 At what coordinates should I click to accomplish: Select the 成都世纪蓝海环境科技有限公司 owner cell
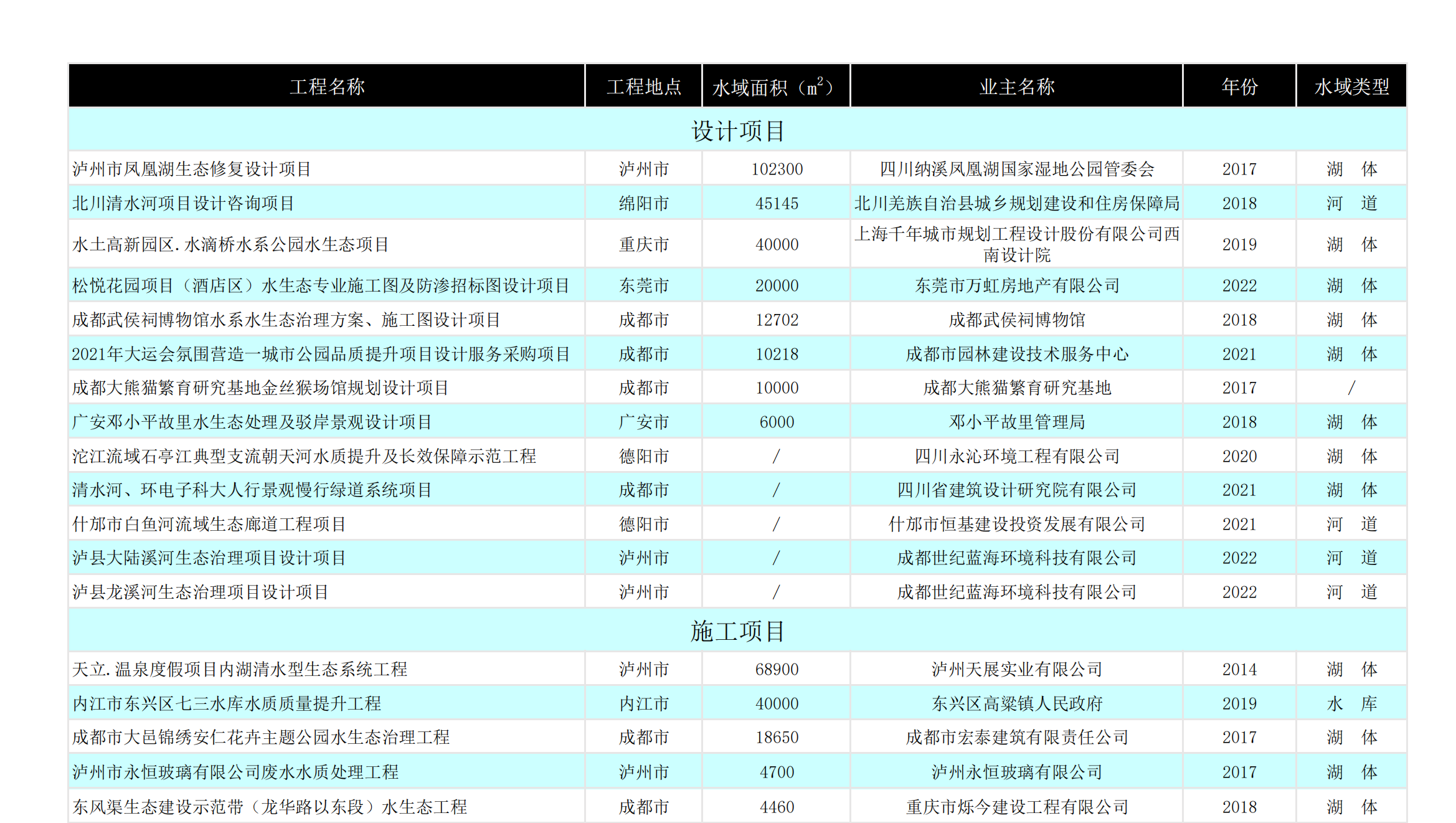(x=1016, y=558)
